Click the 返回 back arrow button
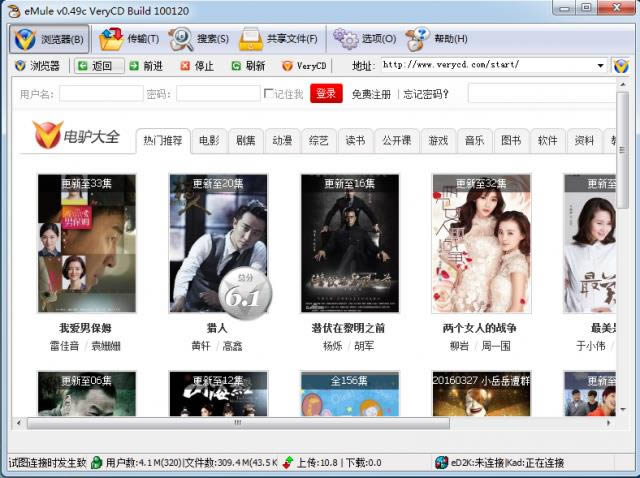Image resolution: width=640 pixels, height=478 pixels. [99, 66]
